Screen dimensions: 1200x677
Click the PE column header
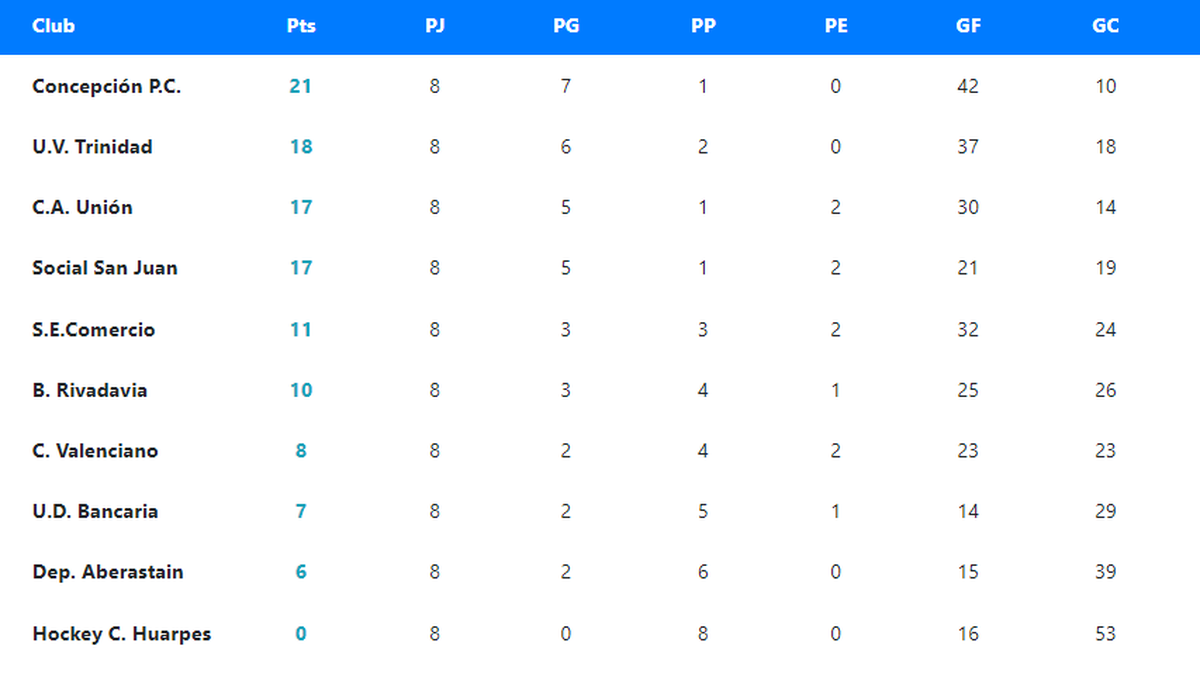836,26
